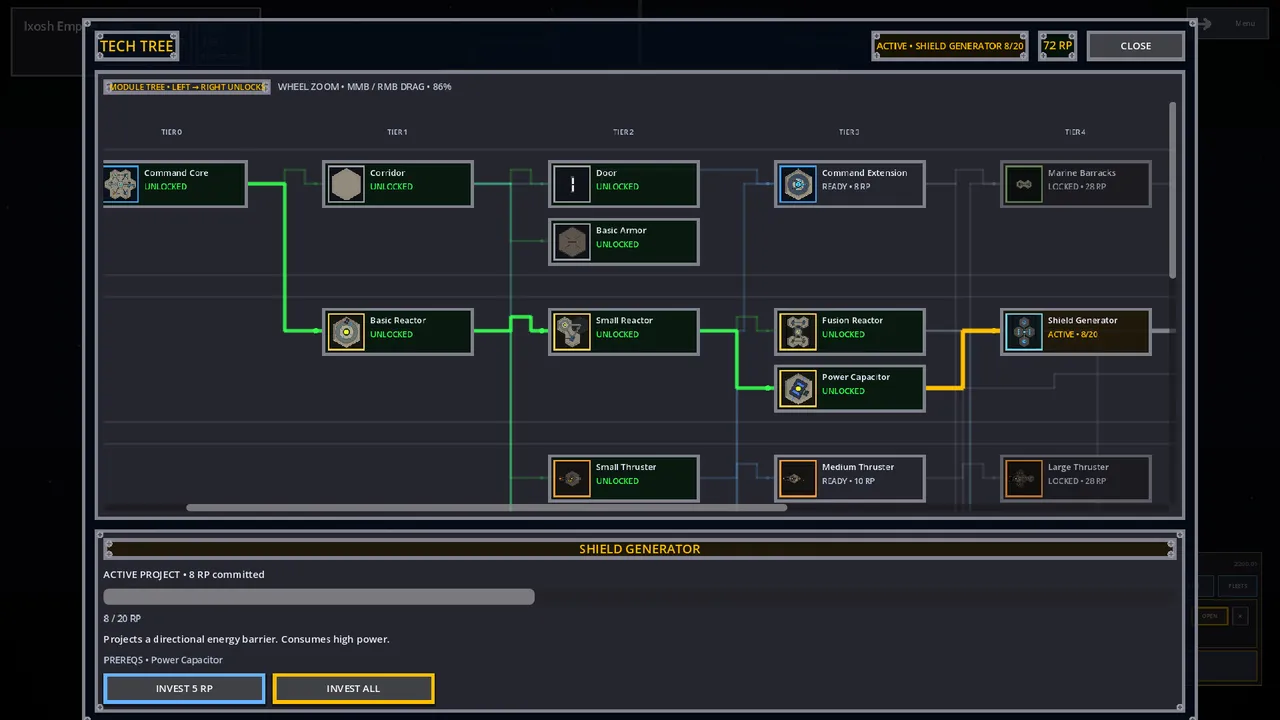The width and height of the screenshot is (1280, 720).
Task: Click the Module Tree left-to-right unlocks label
Action: pos(187,87)
